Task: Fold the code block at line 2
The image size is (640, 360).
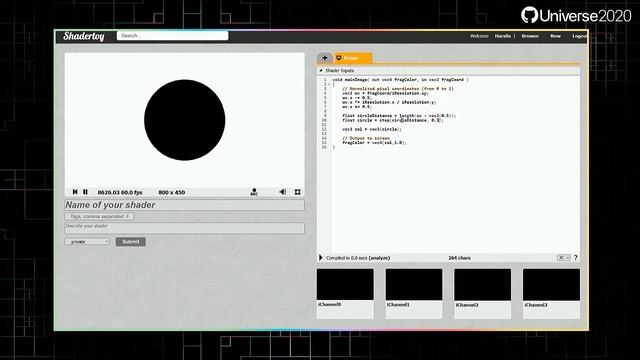Action: pyautogui.click(x=328, y=84)
